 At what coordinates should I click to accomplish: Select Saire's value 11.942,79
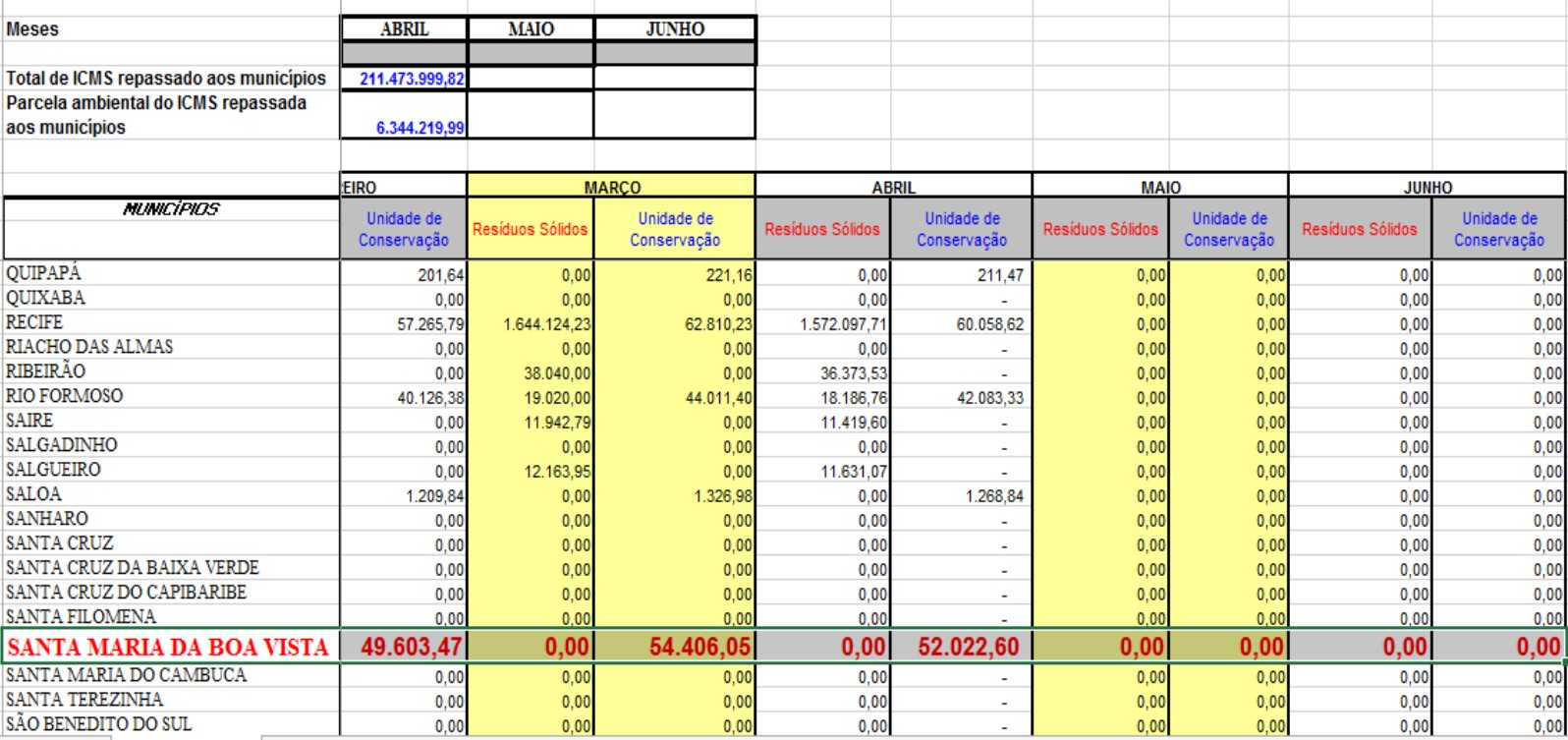(x=557, y=424)
